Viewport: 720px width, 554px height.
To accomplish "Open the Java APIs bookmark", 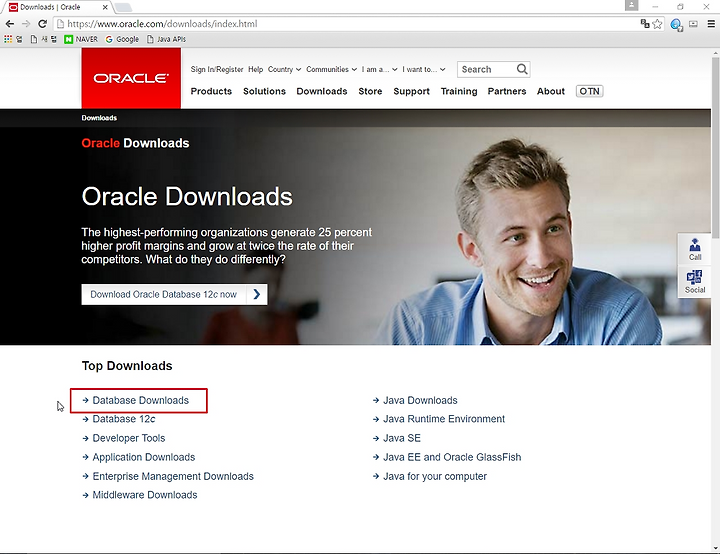I will 166,40.
